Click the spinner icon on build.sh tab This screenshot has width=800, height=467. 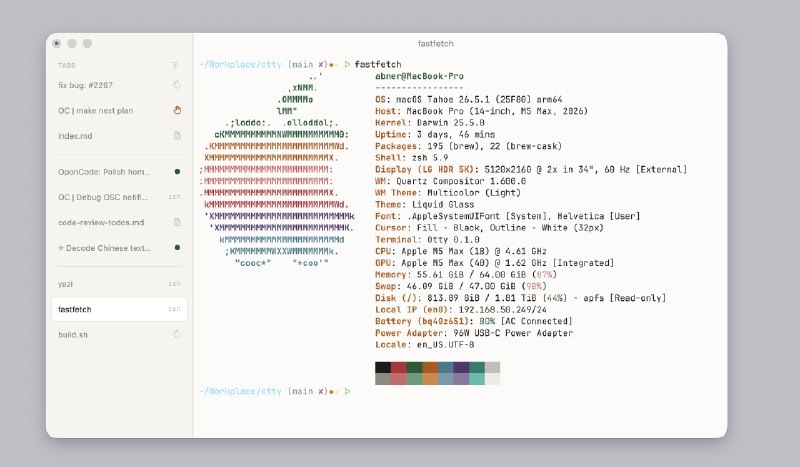pos(177,334)
